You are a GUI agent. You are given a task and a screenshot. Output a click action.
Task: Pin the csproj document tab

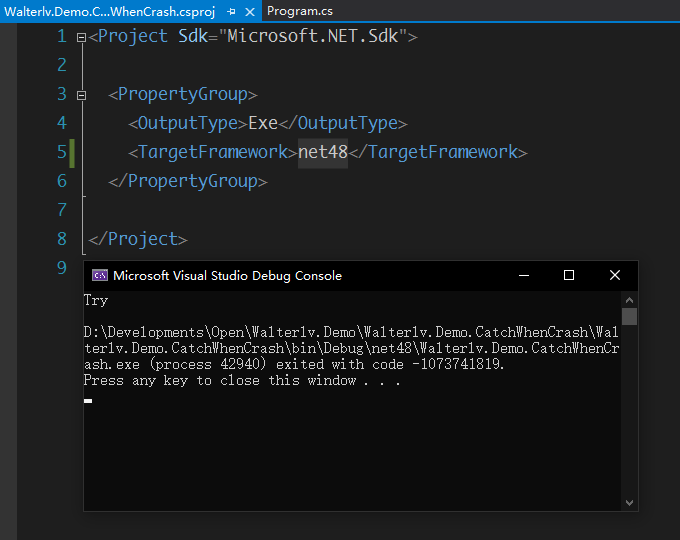point(231,12)
